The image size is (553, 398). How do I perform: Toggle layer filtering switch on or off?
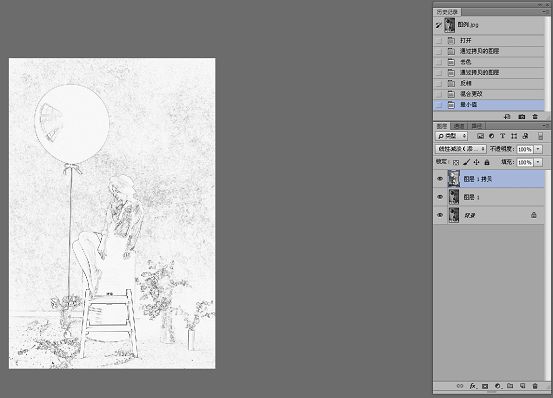pyautogui.click(x=540, y=136)
